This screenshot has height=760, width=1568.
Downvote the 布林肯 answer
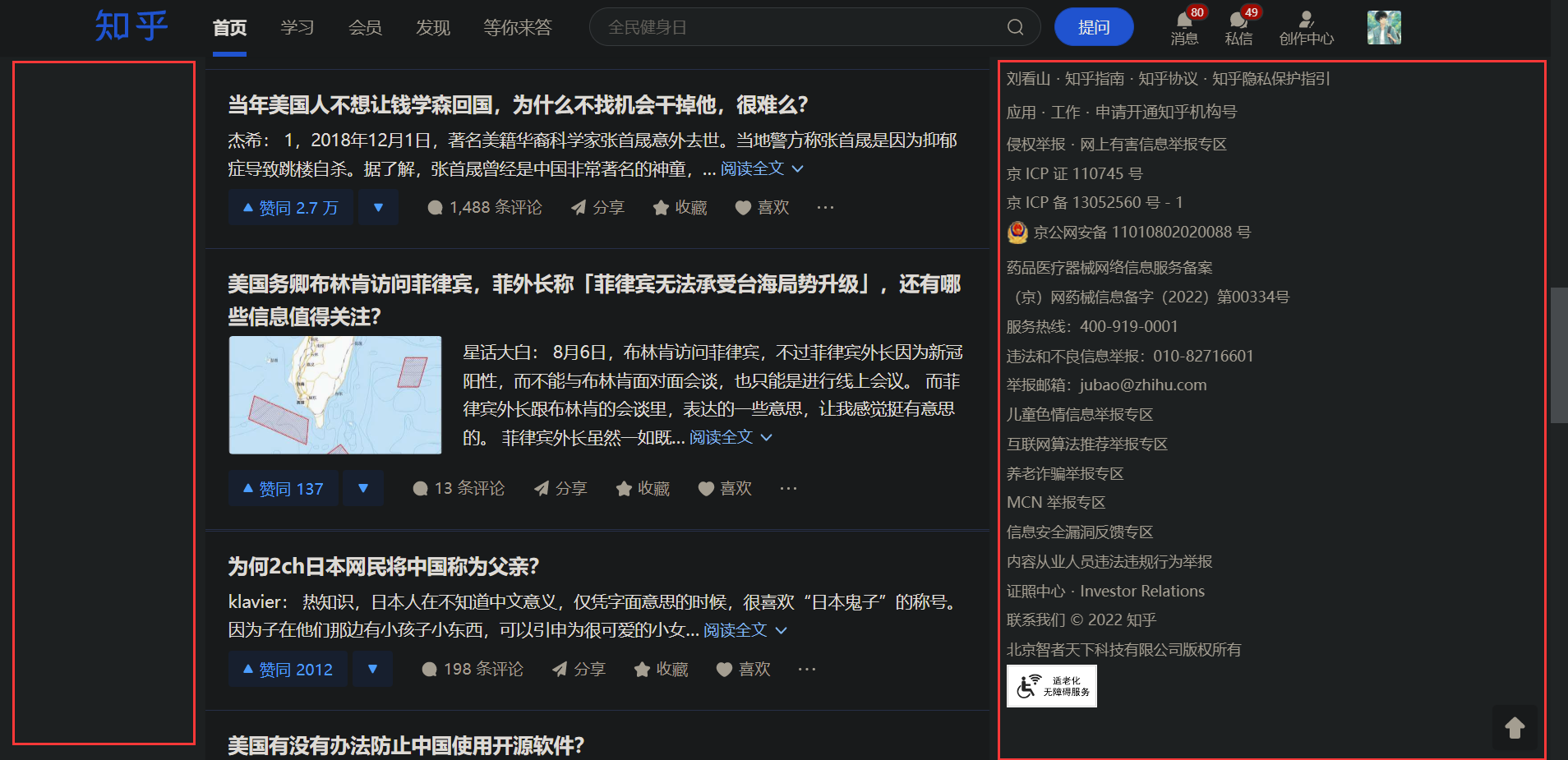tap(363, 488)
